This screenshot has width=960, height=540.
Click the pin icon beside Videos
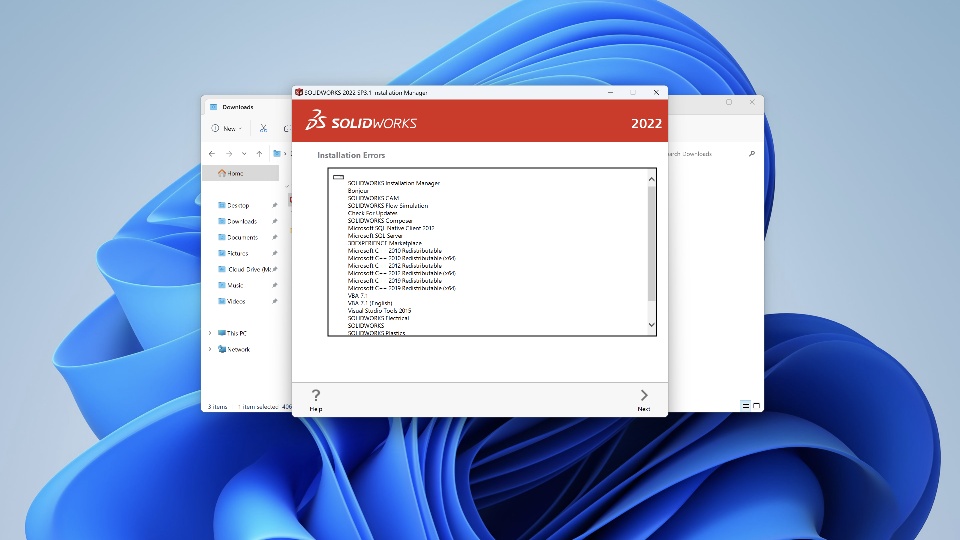click(x=275, y=301)
